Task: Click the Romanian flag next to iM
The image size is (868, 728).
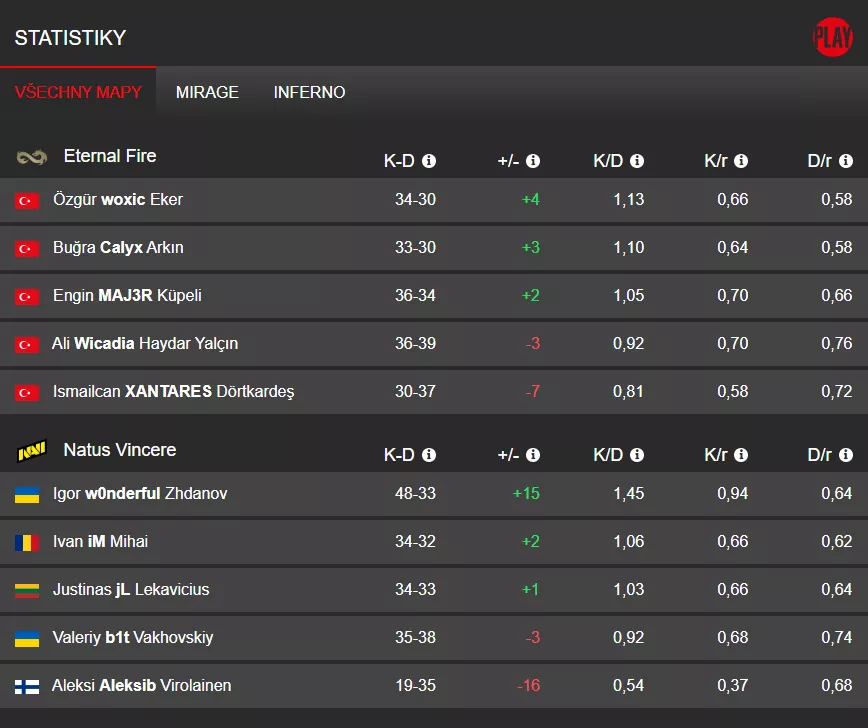Action: pos(26,542)
